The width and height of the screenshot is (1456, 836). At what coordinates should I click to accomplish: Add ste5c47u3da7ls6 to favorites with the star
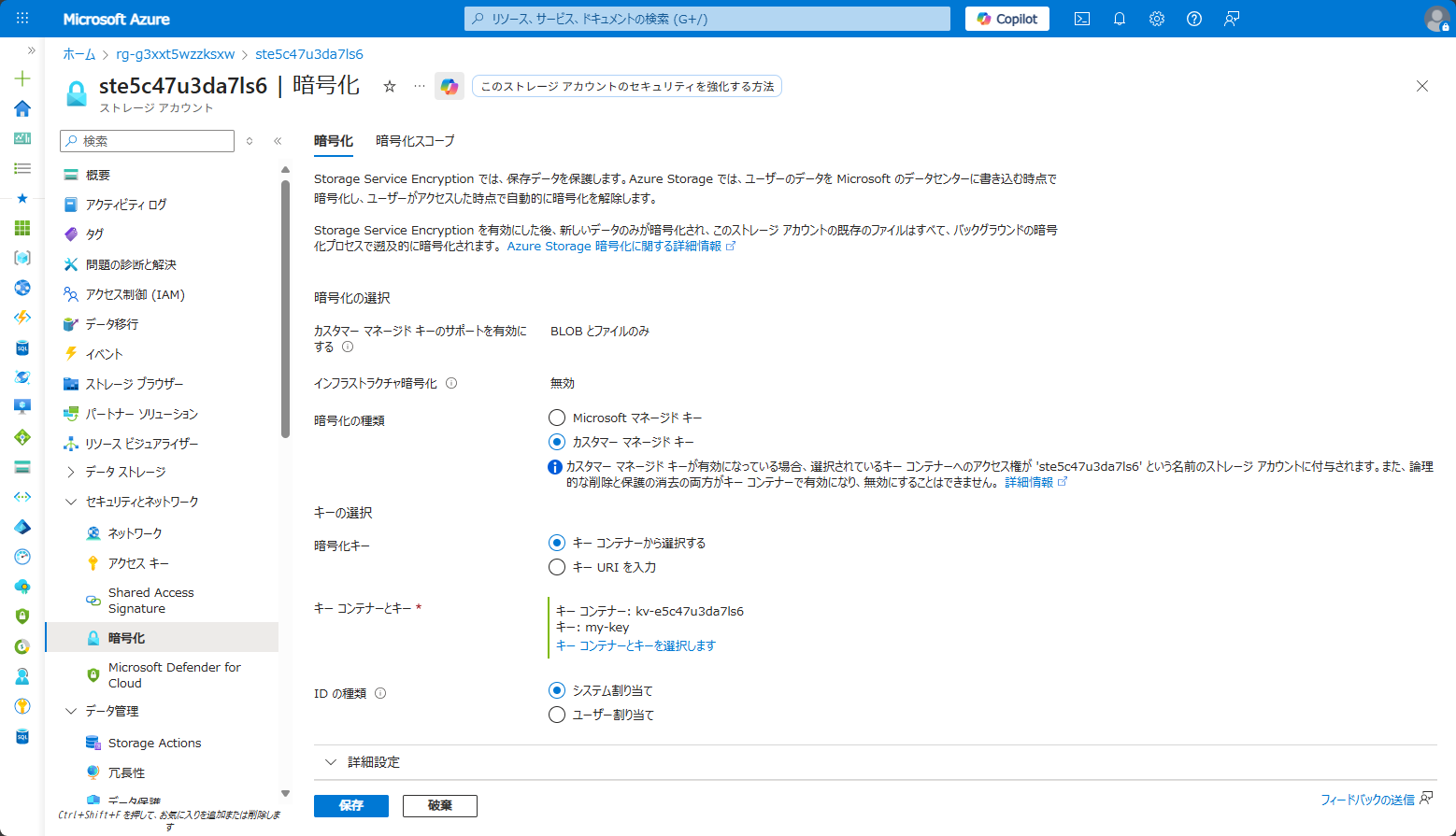pyautogui.click(x=389, y=86)
